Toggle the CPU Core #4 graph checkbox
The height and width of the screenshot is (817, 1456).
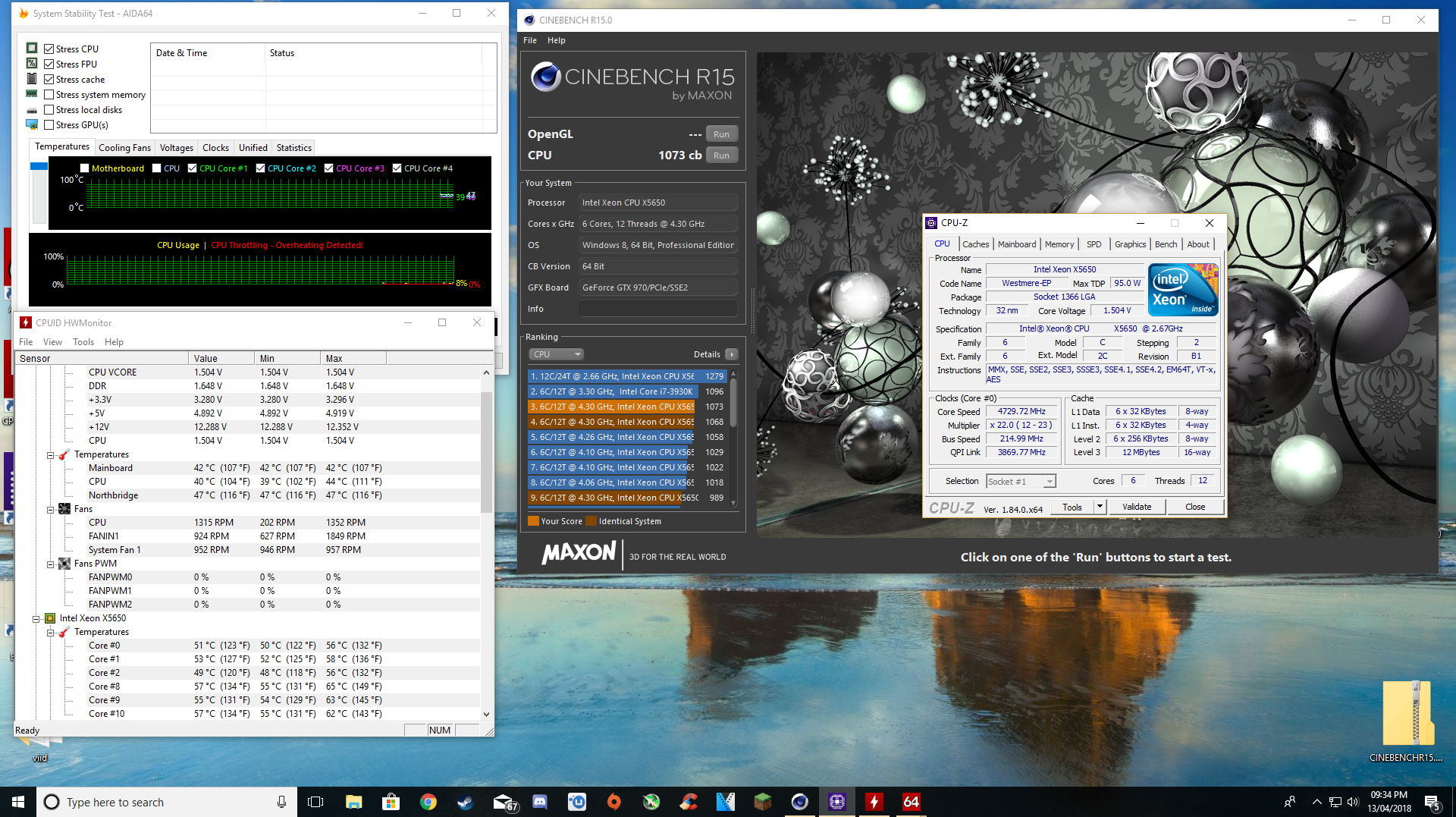pos(397,168)
